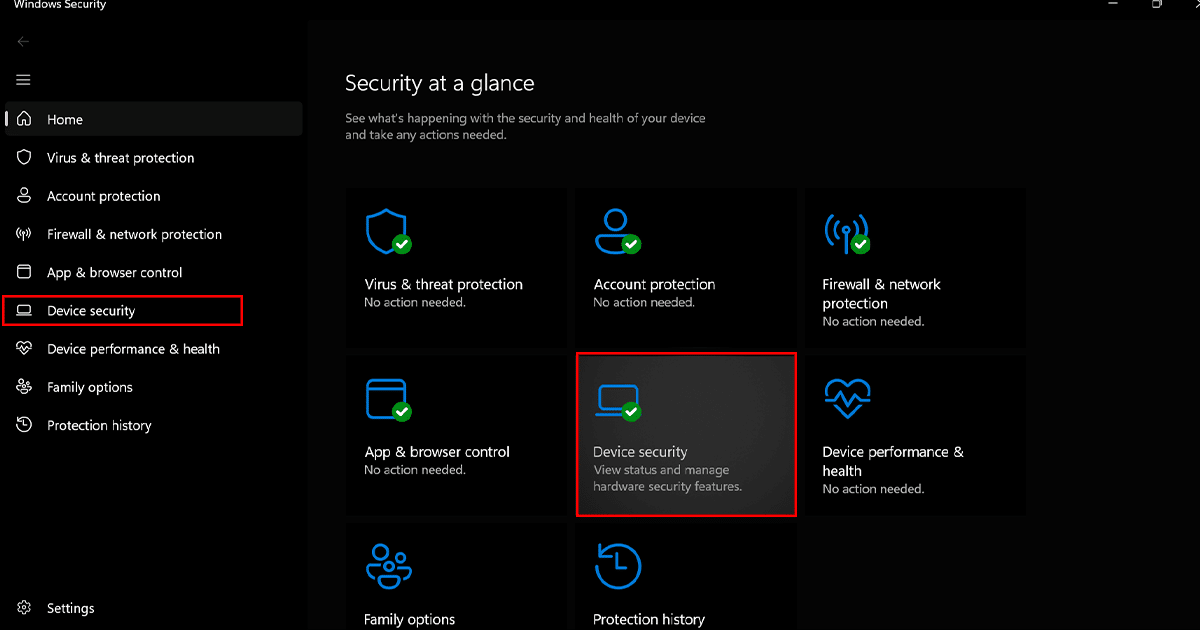The image size is (1200, 630).
Task: Click the Virus & threat protection shield tile icon
Action: [387, 231]
